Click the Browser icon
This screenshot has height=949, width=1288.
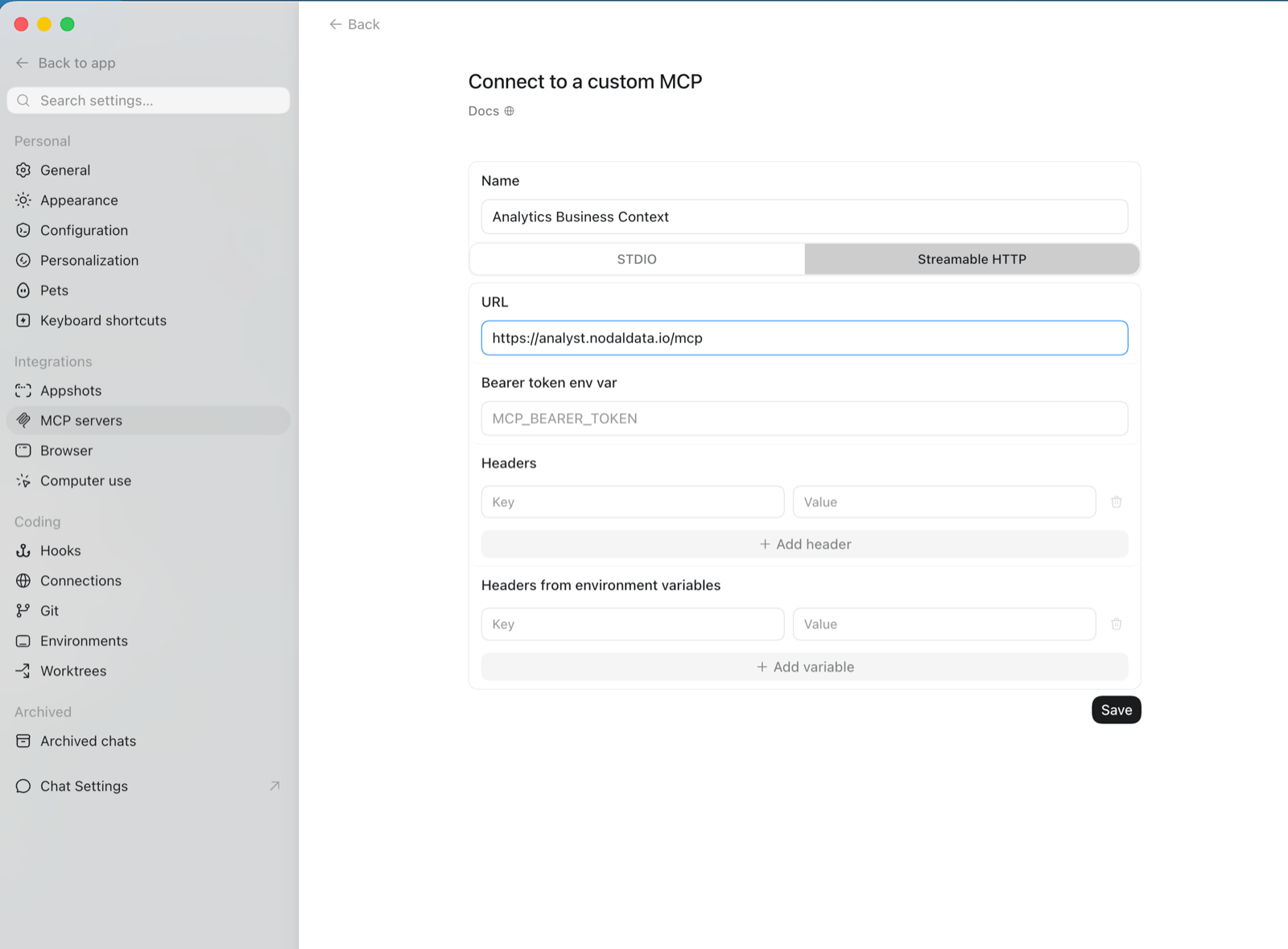23,450
